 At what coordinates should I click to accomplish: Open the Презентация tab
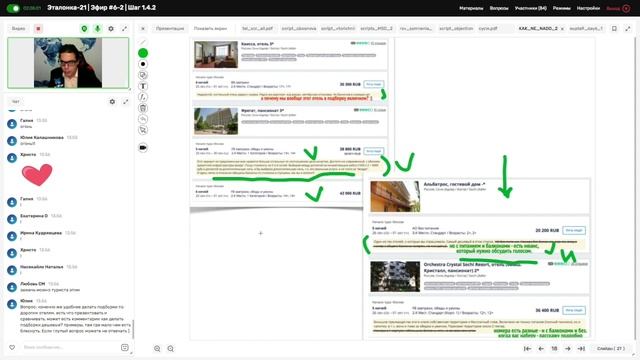[170, 29]
